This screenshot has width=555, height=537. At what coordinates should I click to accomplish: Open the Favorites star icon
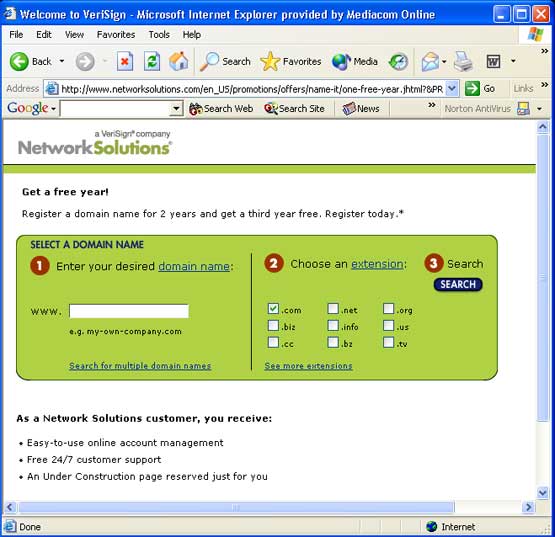pos(270,61)
